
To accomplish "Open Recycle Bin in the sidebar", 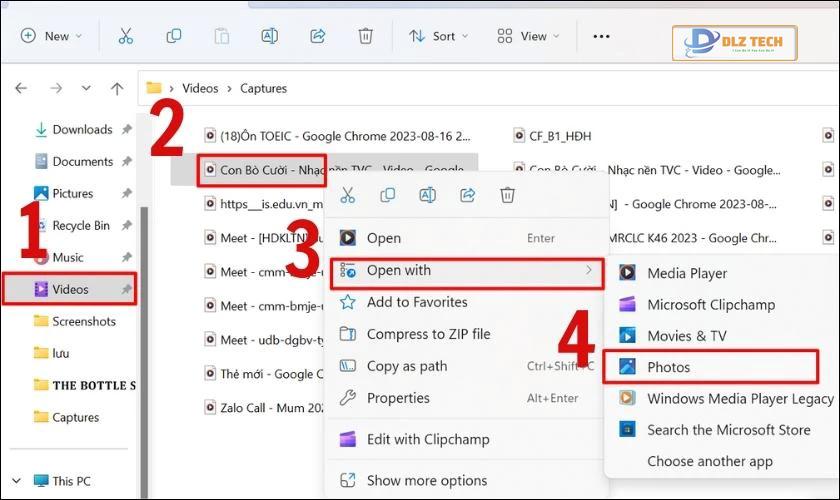I will click(71, 226).
